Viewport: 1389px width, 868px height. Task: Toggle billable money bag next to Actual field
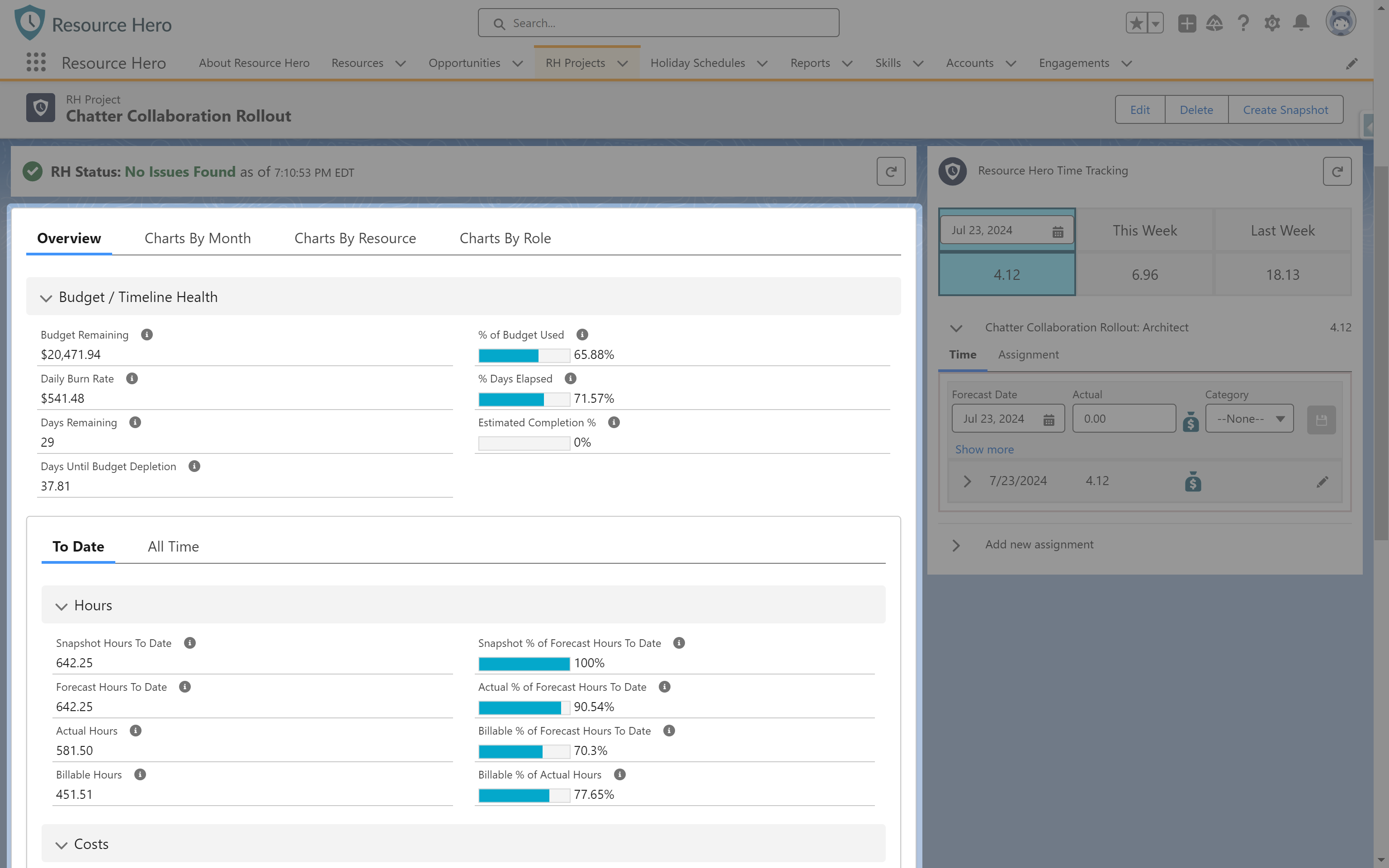click(x=1191, y=421)
